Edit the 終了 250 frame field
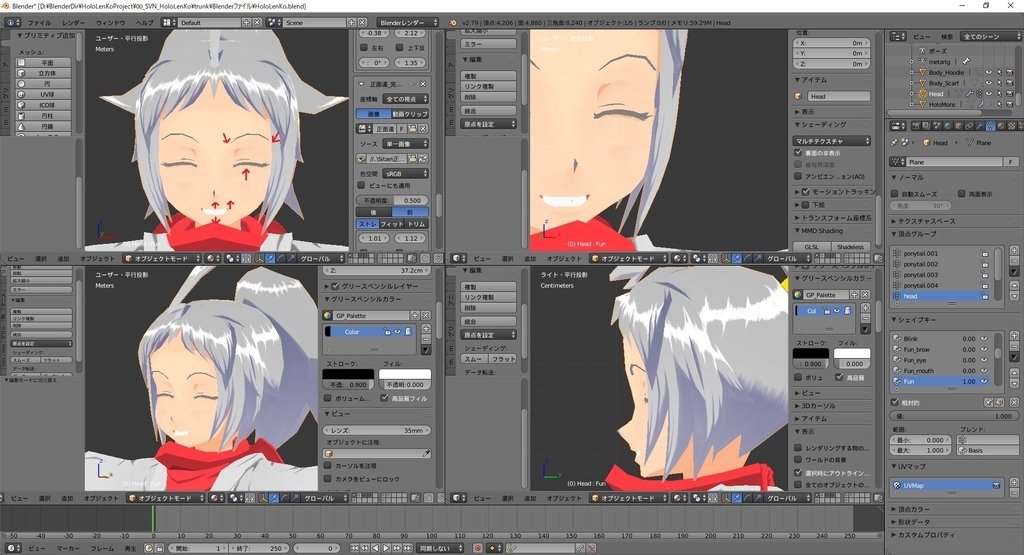1024x555 pixels. coord(259,548)
